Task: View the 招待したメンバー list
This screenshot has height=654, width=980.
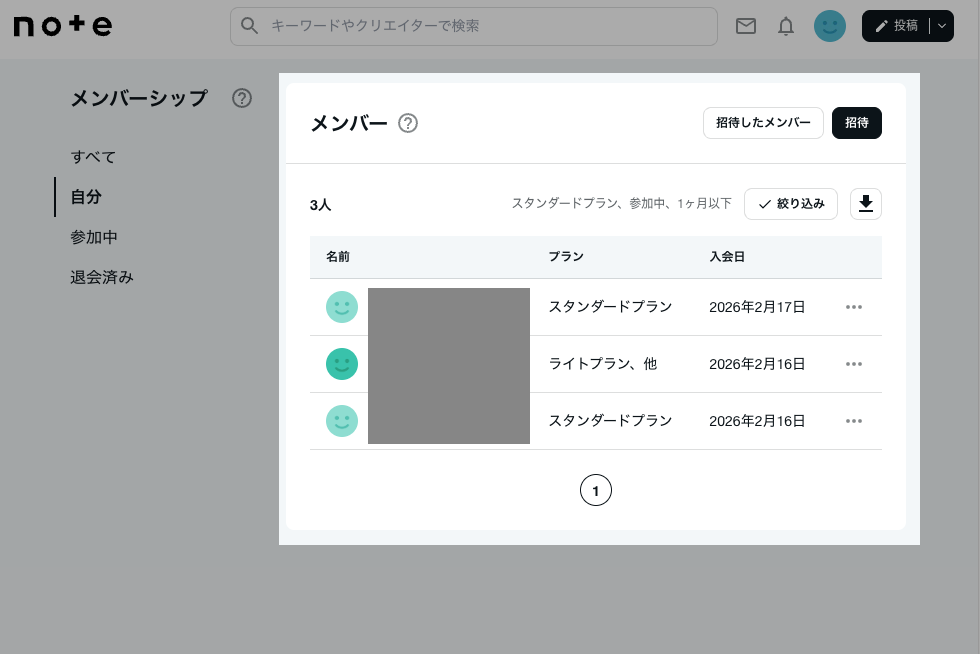Action: [x=763, y=123]
